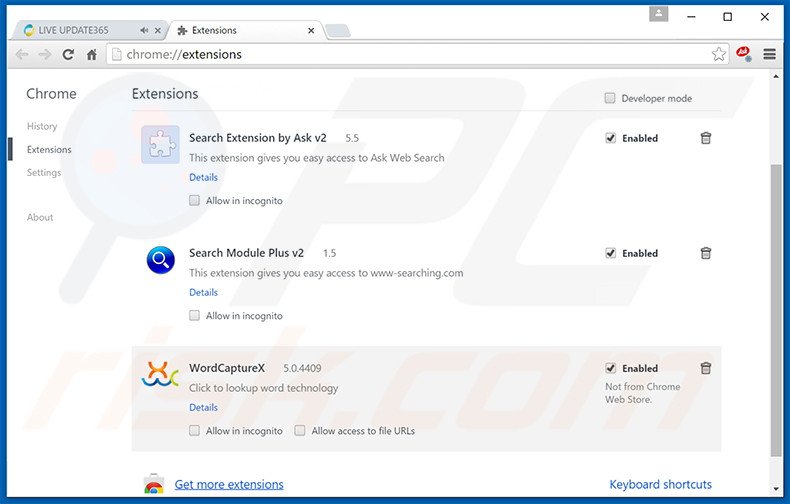The height and width of the screenshot is (504, 790).
Task: Click the Search Module Plus v2 title
Action: point(246,253)
